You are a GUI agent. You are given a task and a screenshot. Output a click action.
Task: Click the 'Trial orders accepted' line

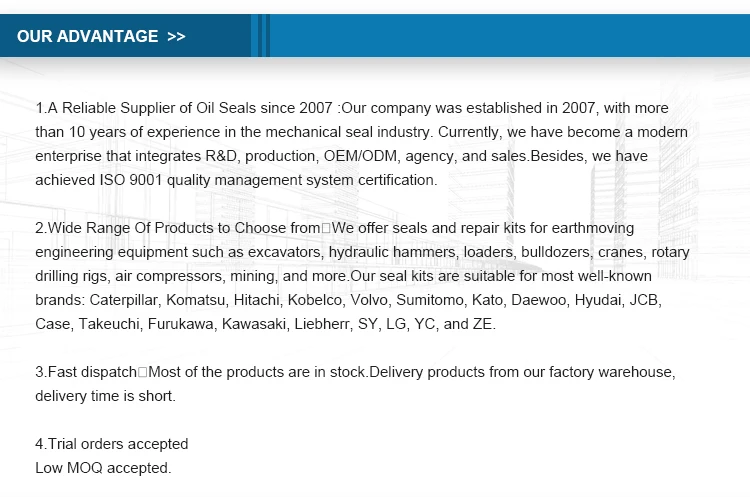click(112, 444)
